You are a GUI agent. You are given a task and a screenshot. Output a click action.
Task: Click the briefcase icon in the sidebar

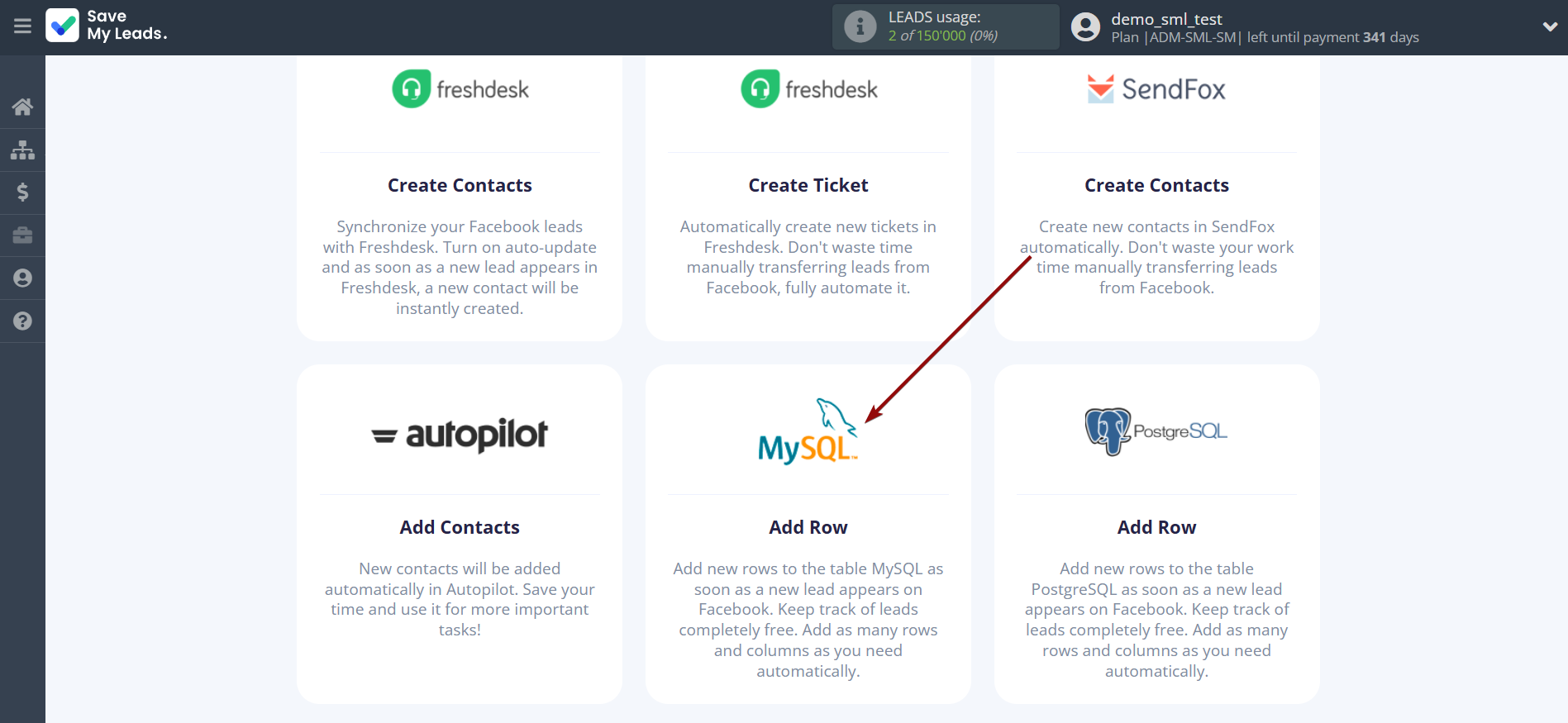[22, 235]
